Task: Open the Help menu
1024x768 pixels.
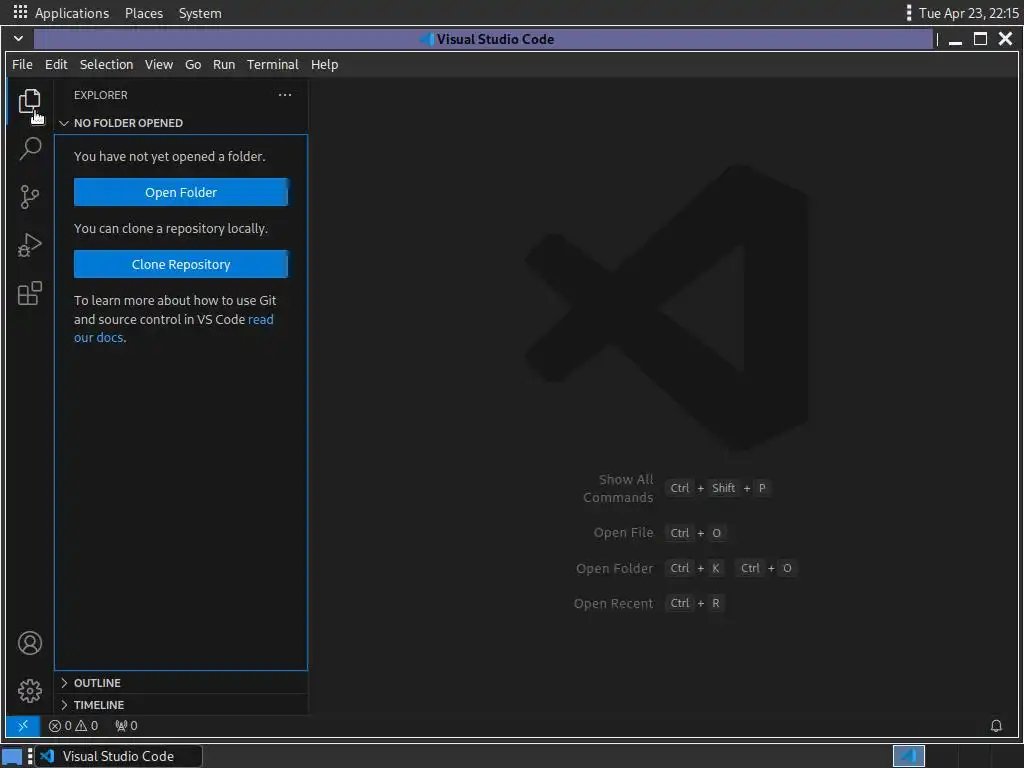Action: [x=325, y=65]
